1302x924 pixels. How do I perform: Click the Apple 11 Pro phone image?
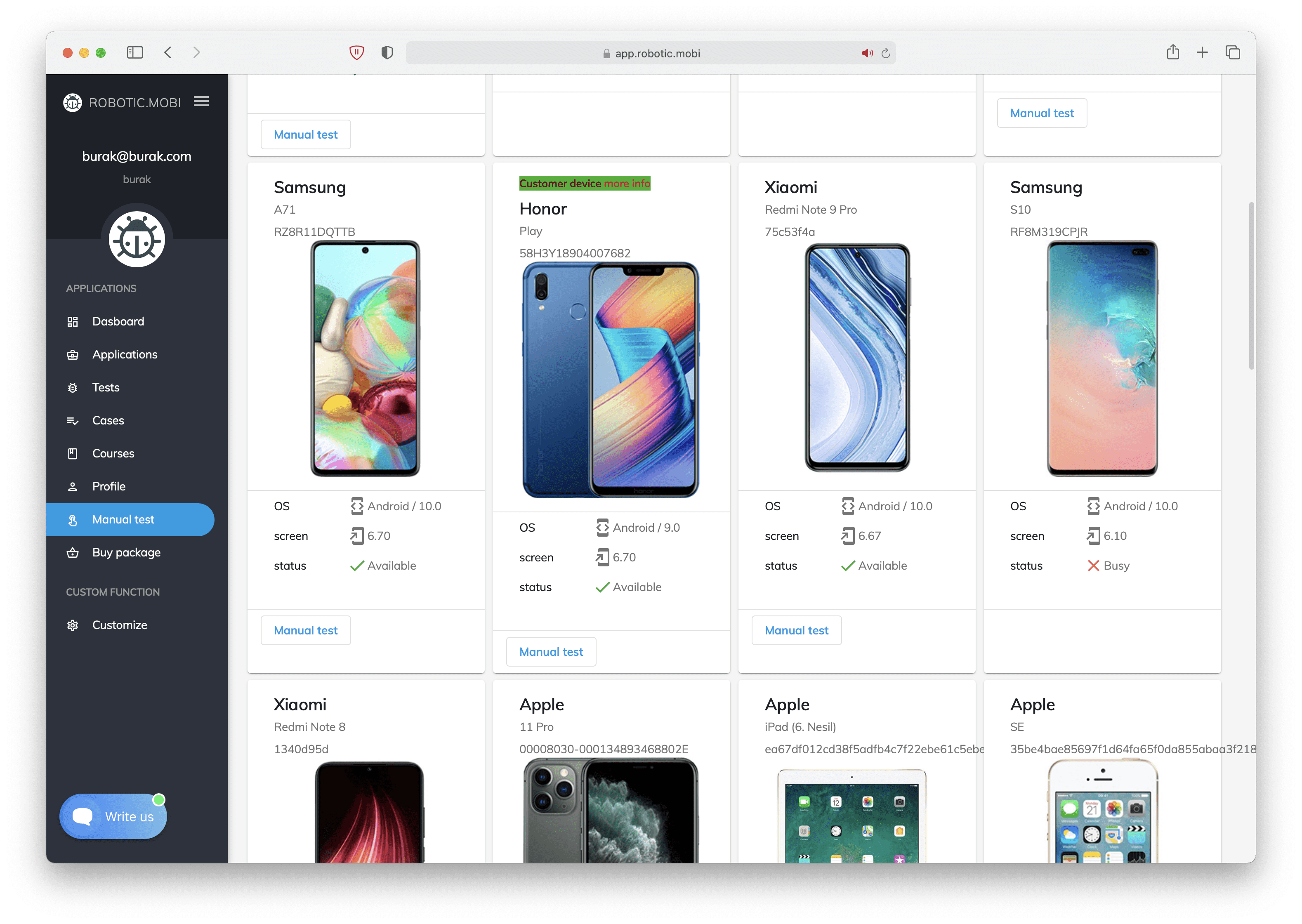coord(610,811)
